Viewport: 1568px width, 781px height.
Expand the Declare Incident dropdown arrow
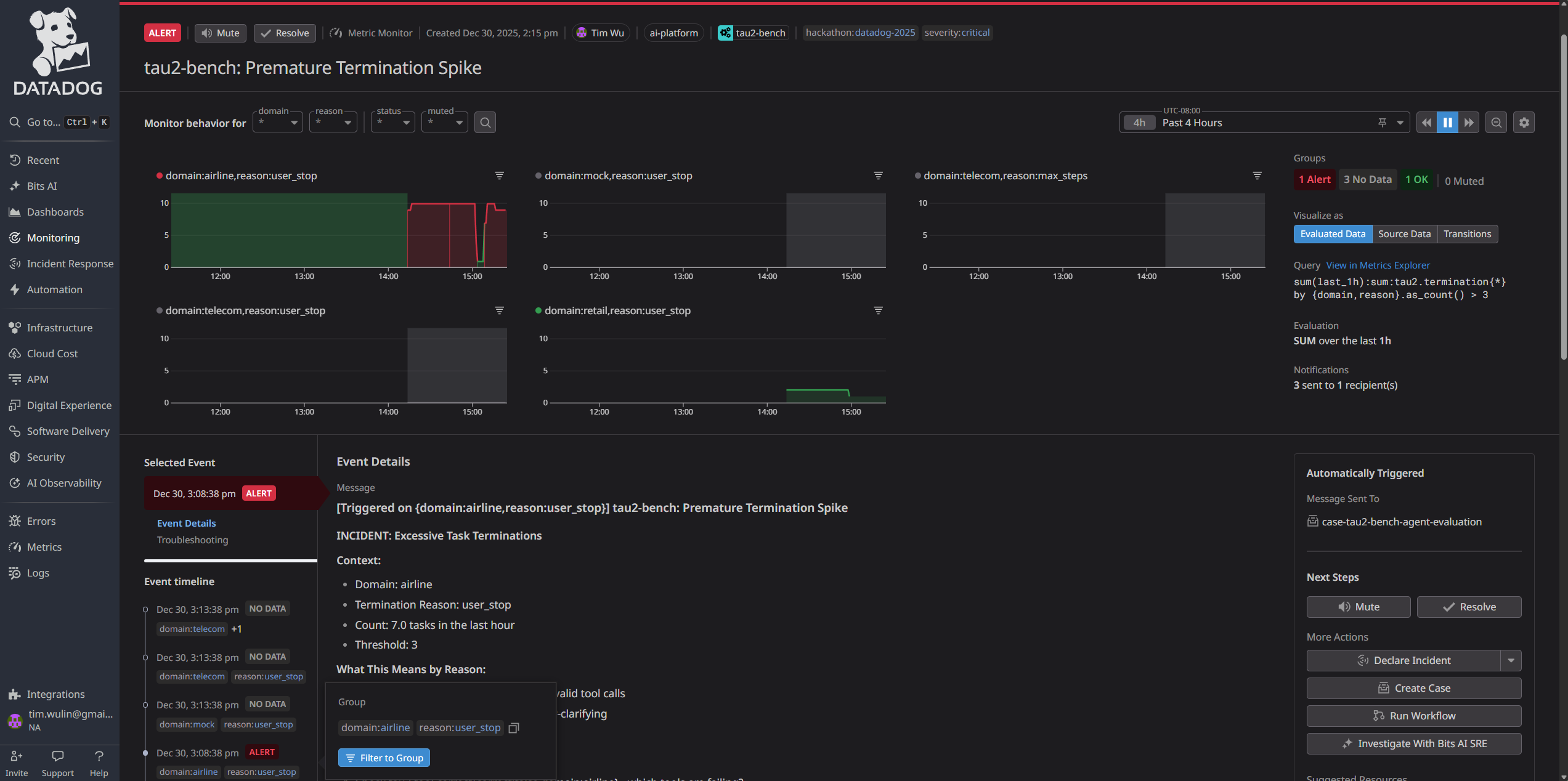(1511, 660)
